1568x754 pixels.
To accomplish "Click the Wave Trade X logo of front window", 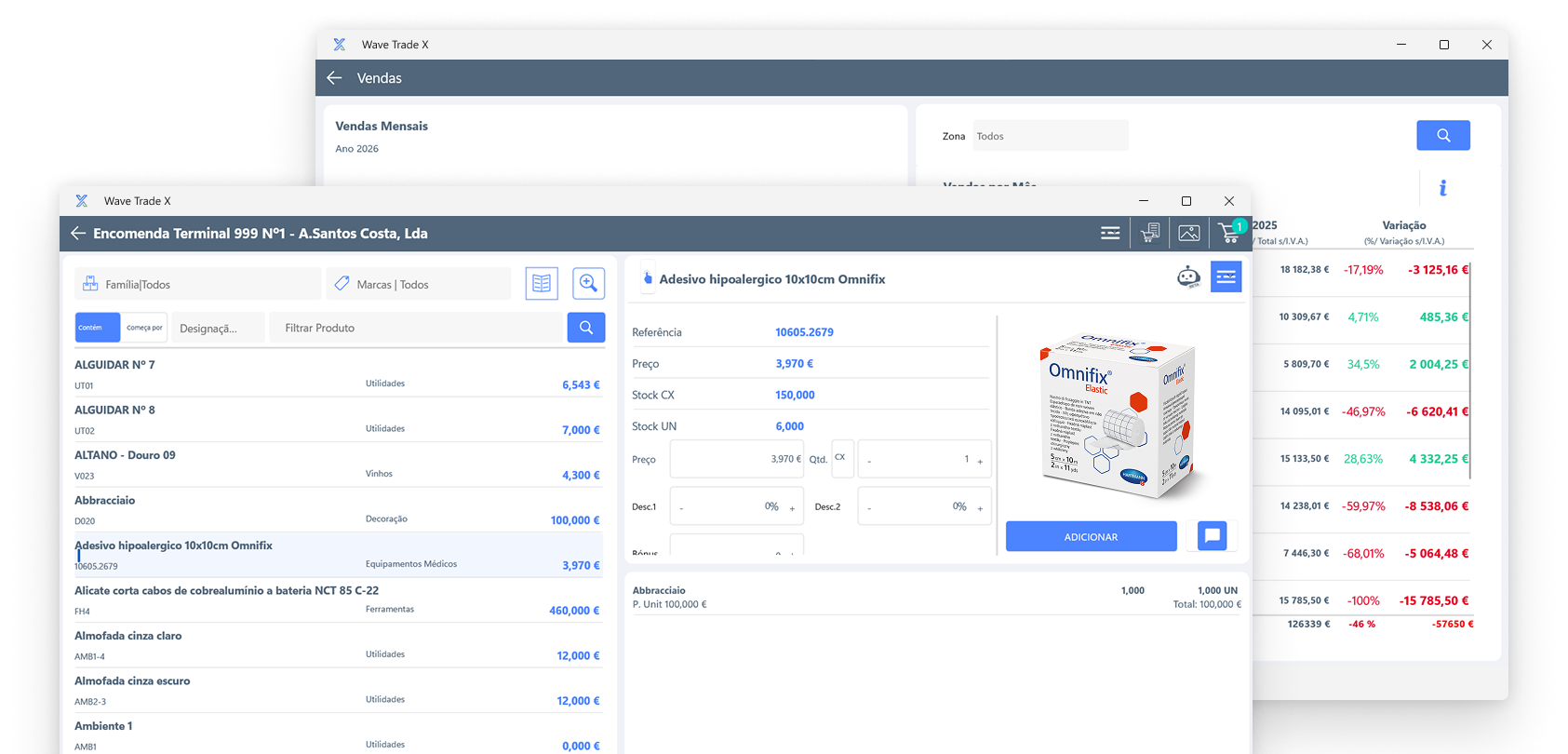I will (82, 201).
